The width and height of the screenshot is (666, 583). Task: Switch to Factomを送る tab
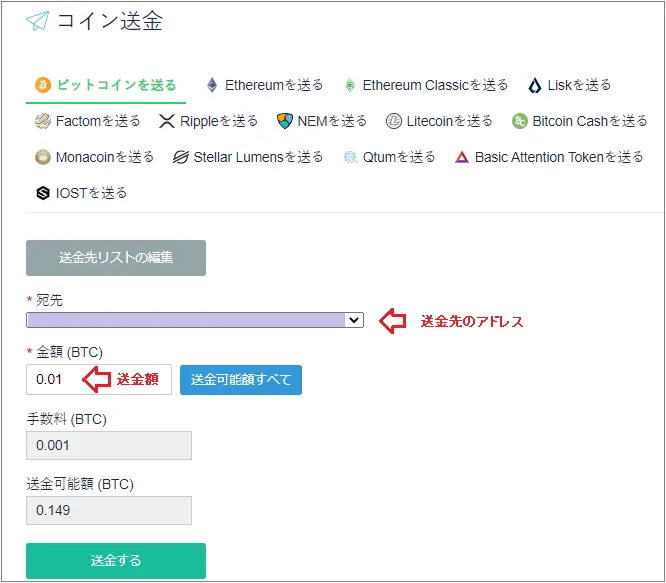(87, 121)
